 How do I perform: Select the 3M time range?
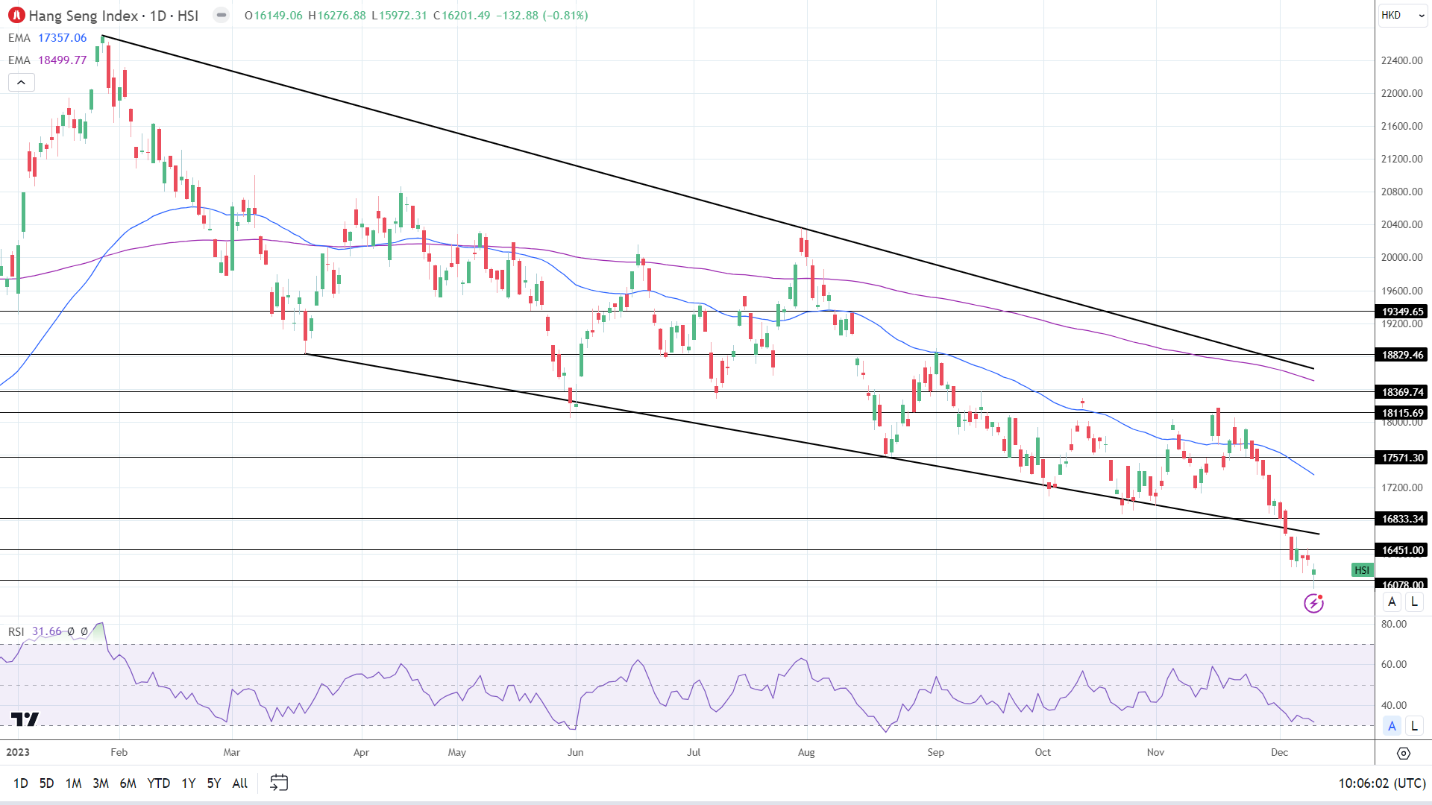[x=100, y=783]
